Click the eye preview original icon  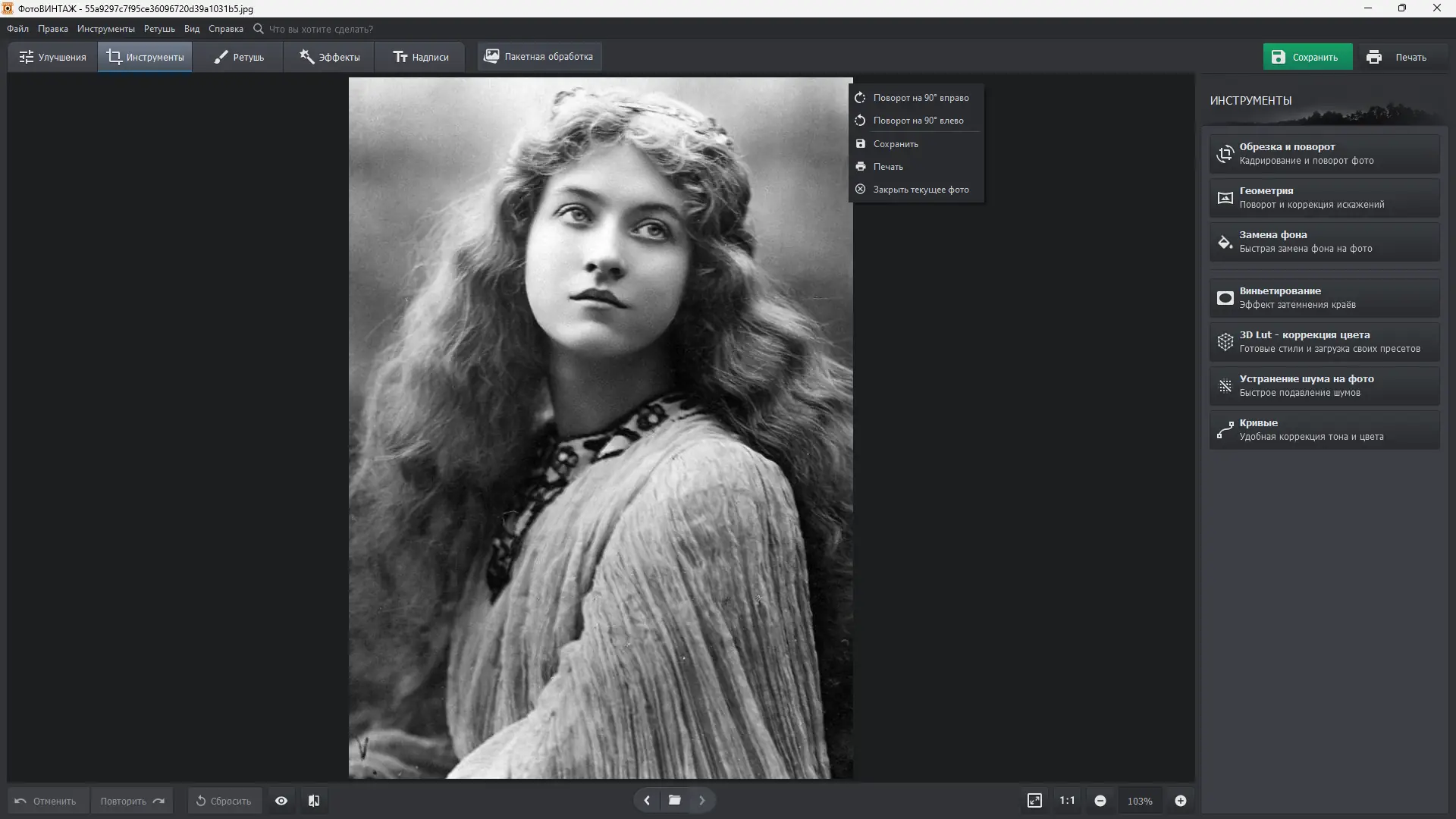pyautogui.click(x=281, y=801)
